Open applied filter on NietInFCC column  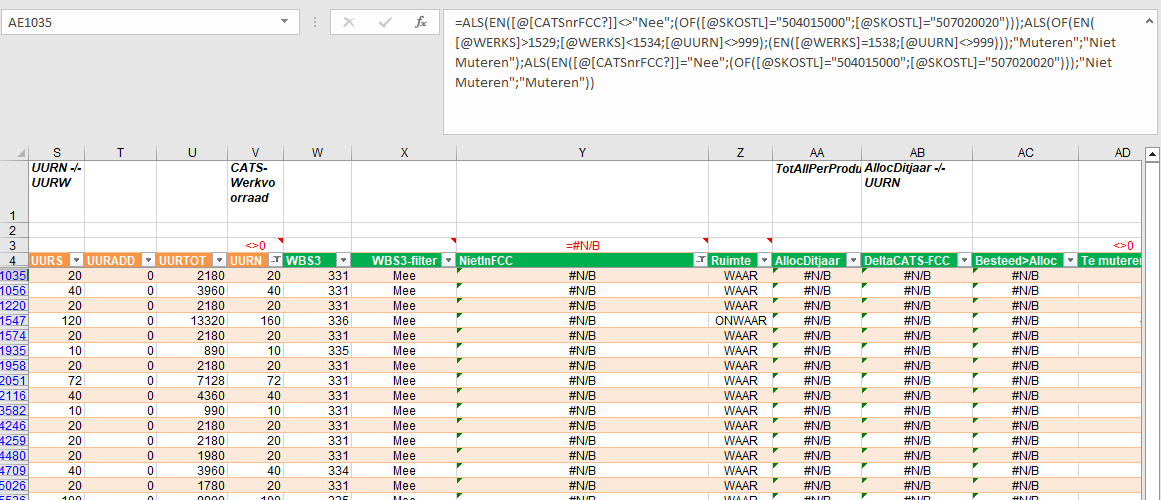pyautogui.click(x=700, y=260)
